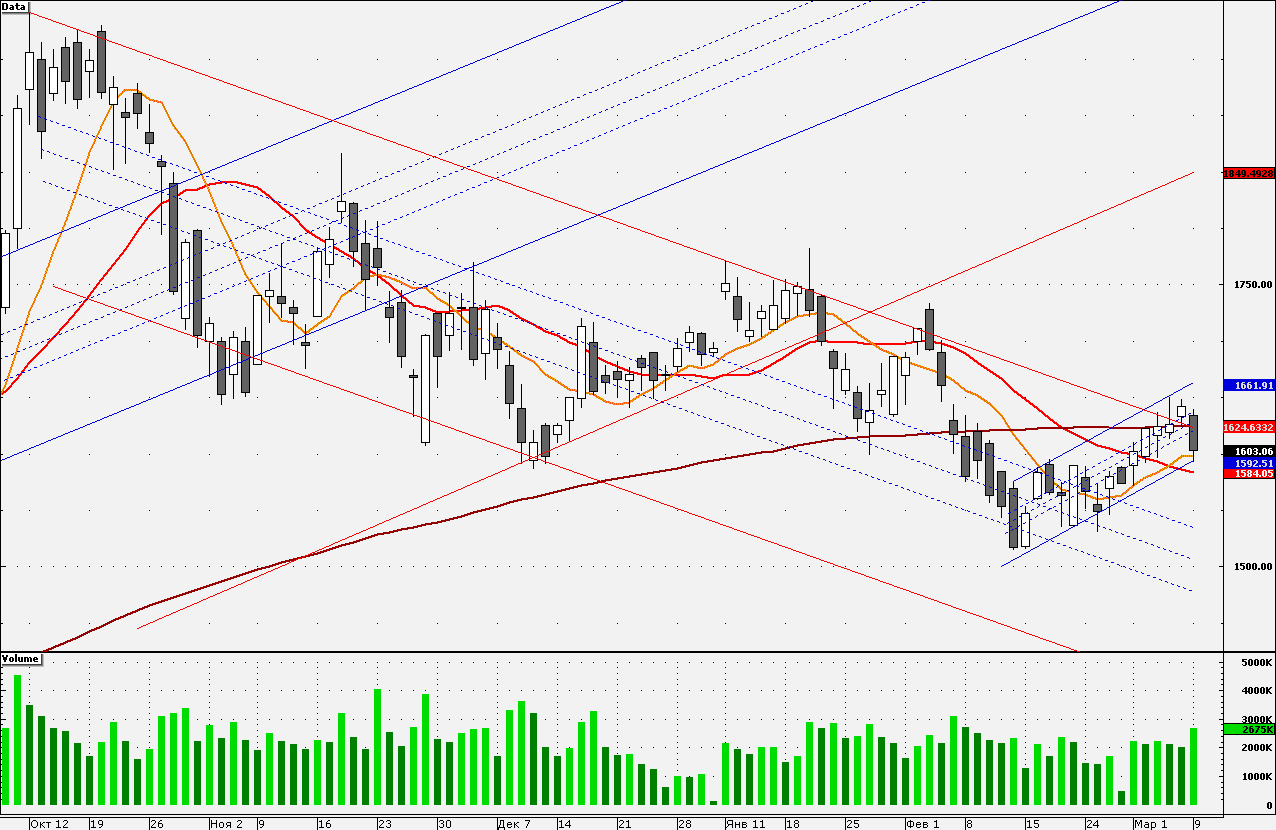Click the 2000K volume axis label
Screen dimensions: 1276x830
pos(1255,749)
